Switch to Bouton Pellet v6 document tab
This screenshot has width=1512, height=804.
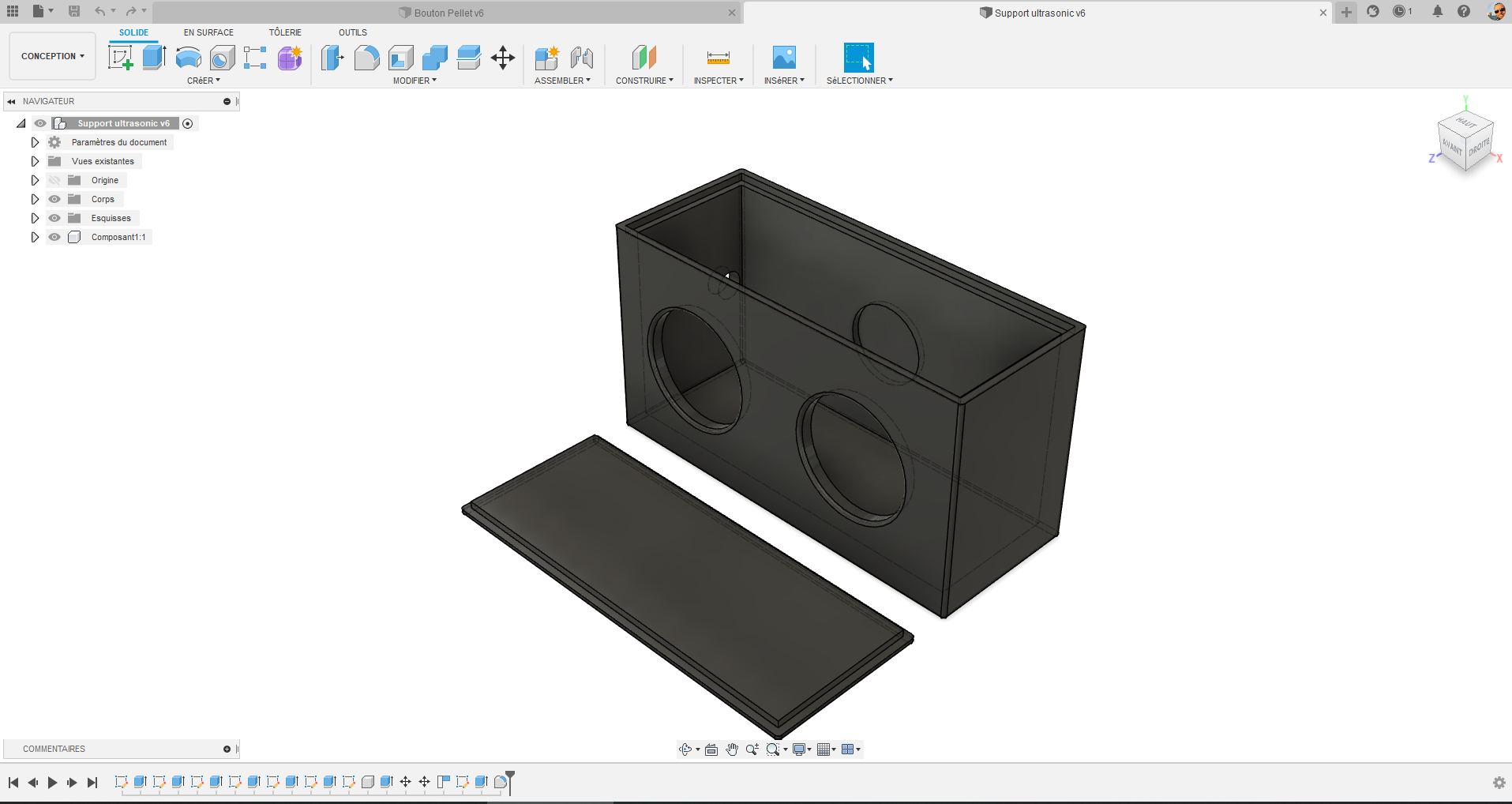pyautogui.click(x=448, y=13)
